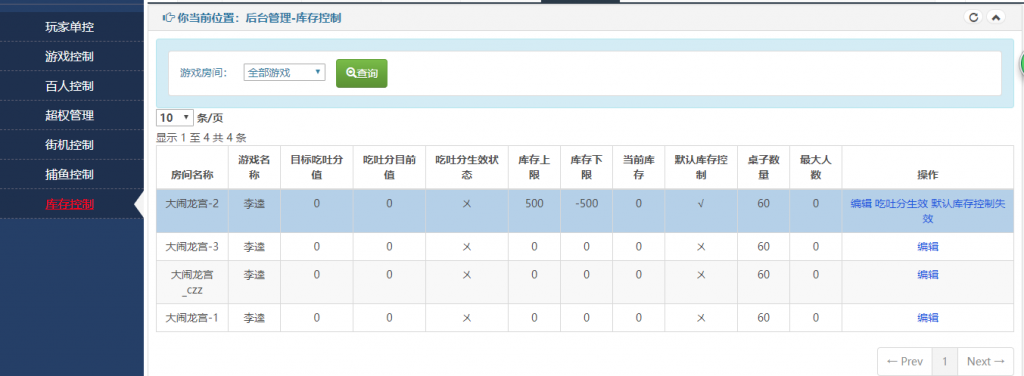Open the 游戏房间 全部游戏 dropdown
Viewport: 1024px width, 376px height.
(x=284, y=72)
